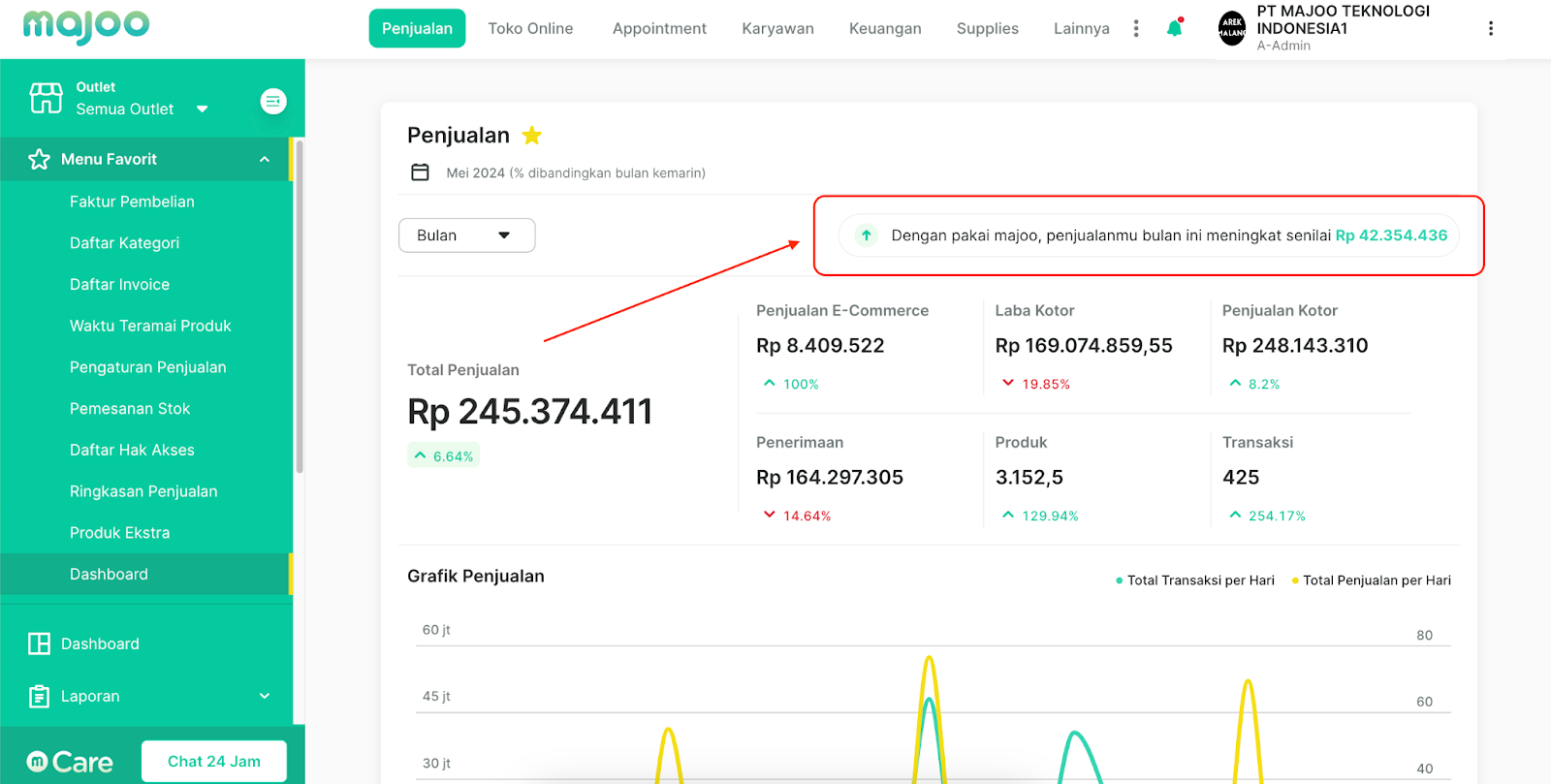Image resolution: width=1551 pixels, height=784 pixels.
Task: Click the sidebar vertical scrollbar
Action: point(300,306)
